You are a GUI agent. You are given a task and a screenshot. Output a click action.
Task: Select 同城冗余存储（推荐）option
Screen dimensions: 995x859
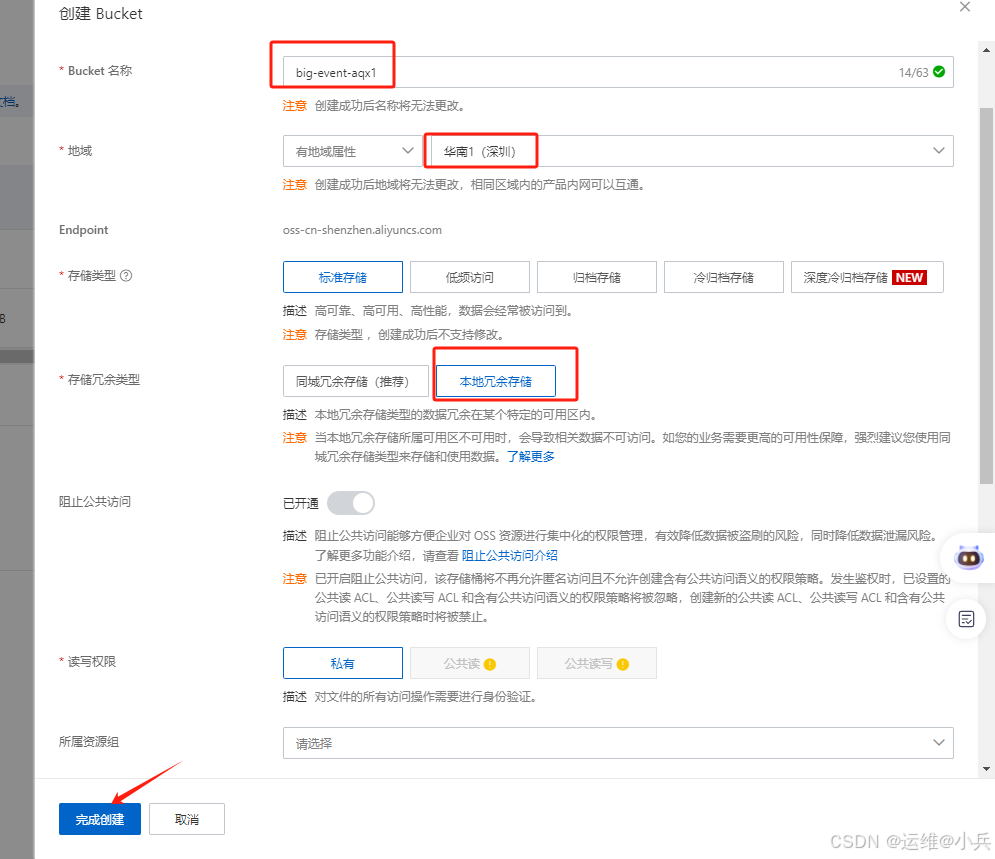tap(355, 381)
